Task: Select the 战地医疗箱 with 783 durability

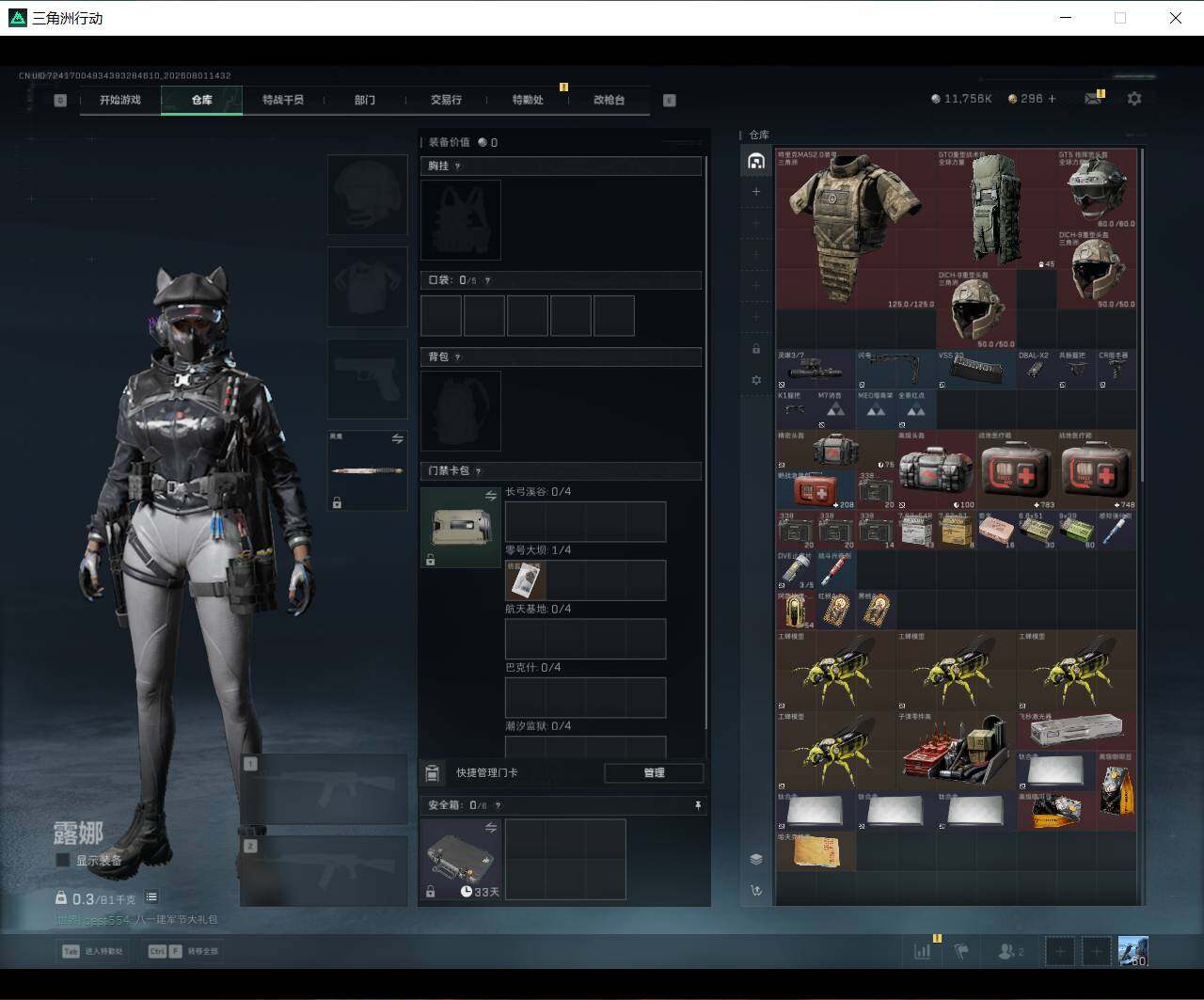Action: (x=1016, y=470)
